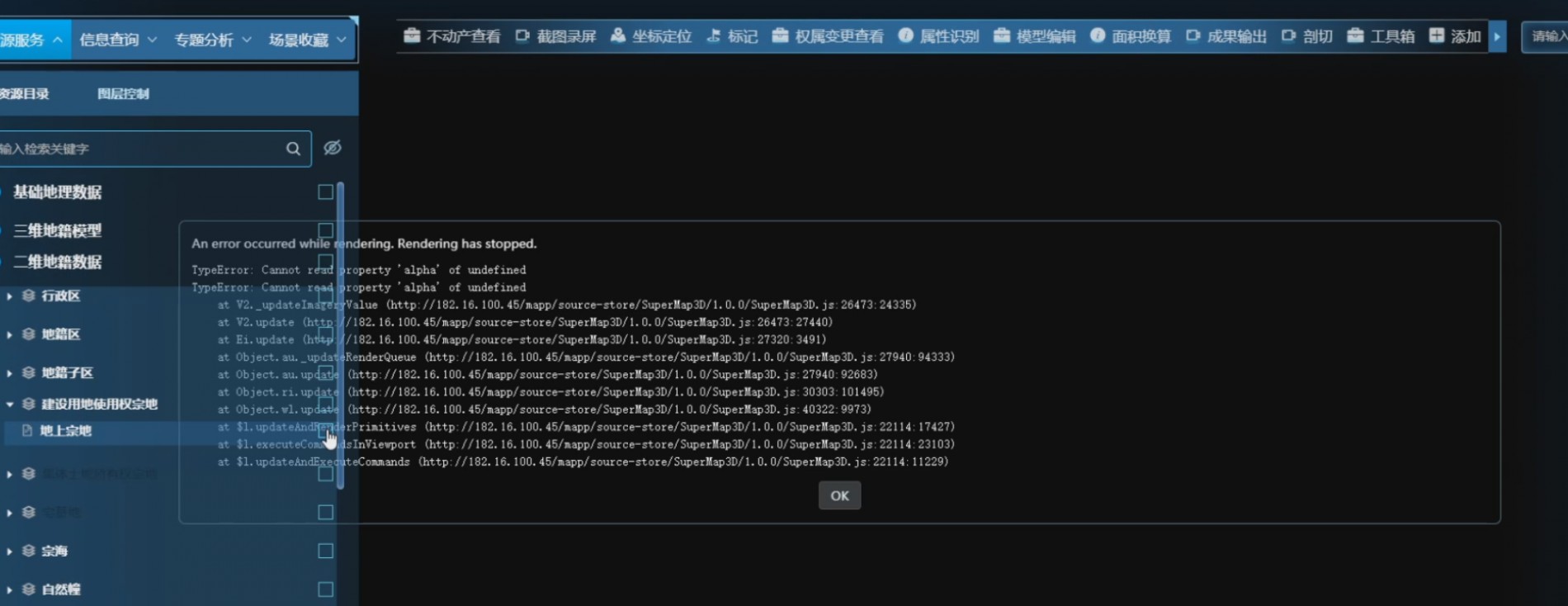Collapse the 建设用地使用权宗地 node
This screenshot has height=606, width=1568.
pyautogui.click(x=9, y=405)
